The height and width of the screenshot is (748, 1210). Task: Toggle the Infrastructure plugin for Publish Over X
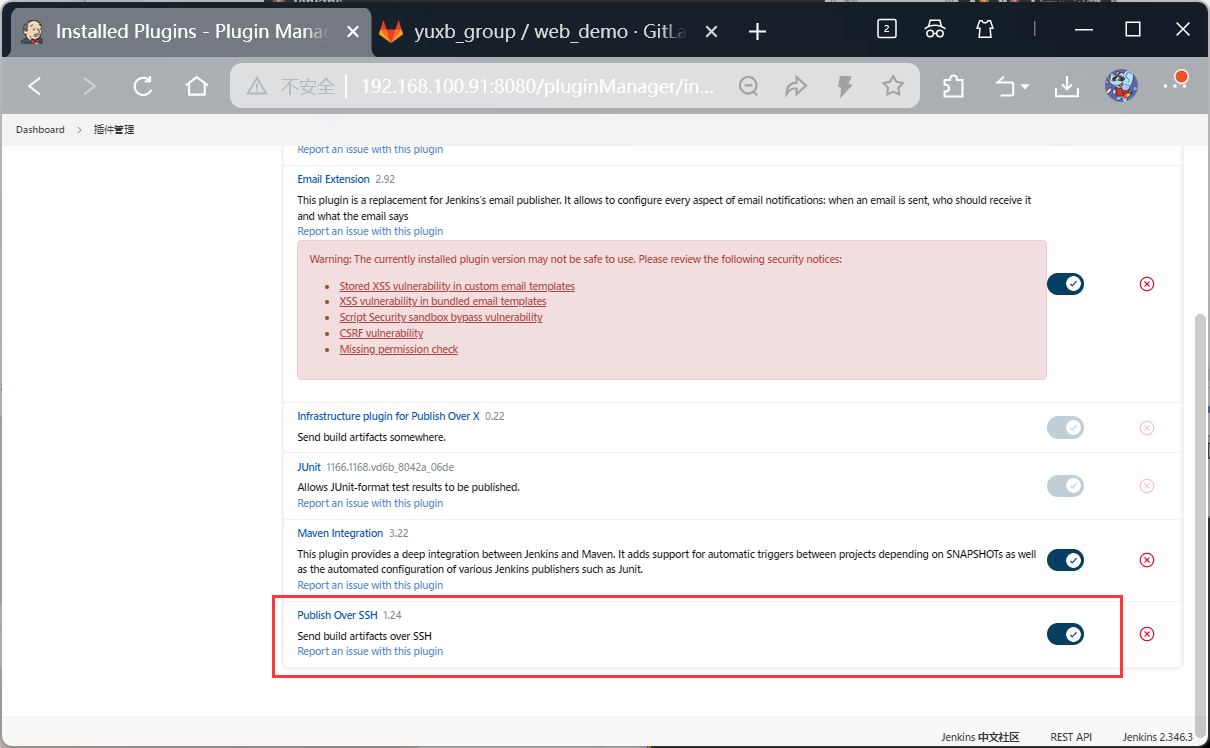[x=1065, y=428]
